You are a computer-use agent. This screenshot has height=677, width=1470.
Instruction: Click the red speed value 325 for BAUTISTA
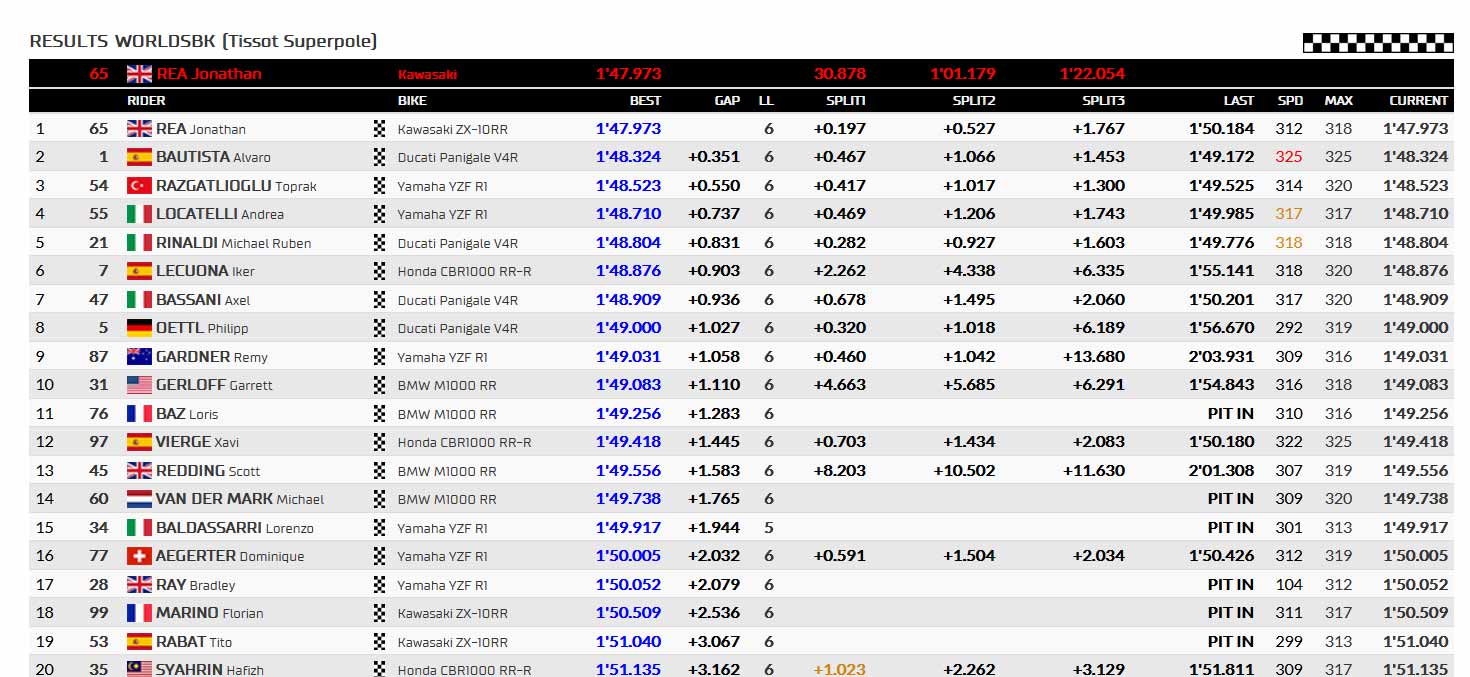tap(1289, 157)
